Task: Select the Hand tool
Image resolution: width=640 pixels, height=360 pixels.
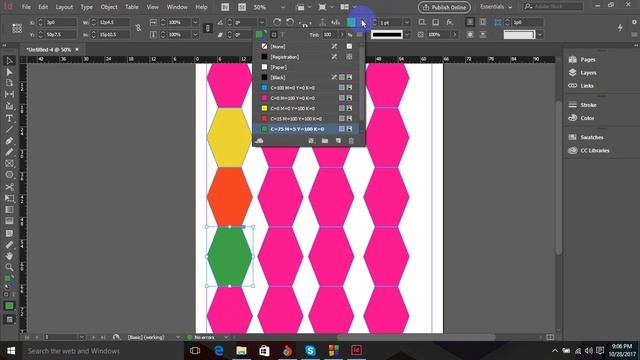Action: pos(9,256)
